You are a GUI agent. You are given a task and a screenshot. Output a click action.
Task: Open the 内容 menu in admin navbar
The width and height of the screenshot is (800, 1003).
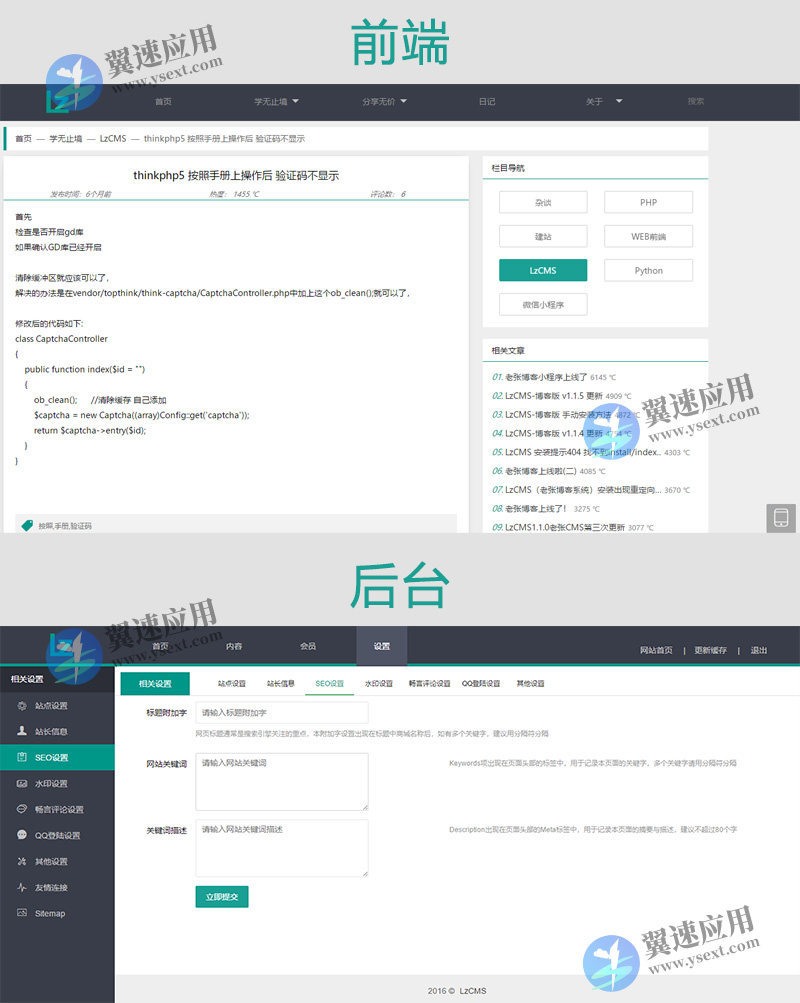point(233,645)
